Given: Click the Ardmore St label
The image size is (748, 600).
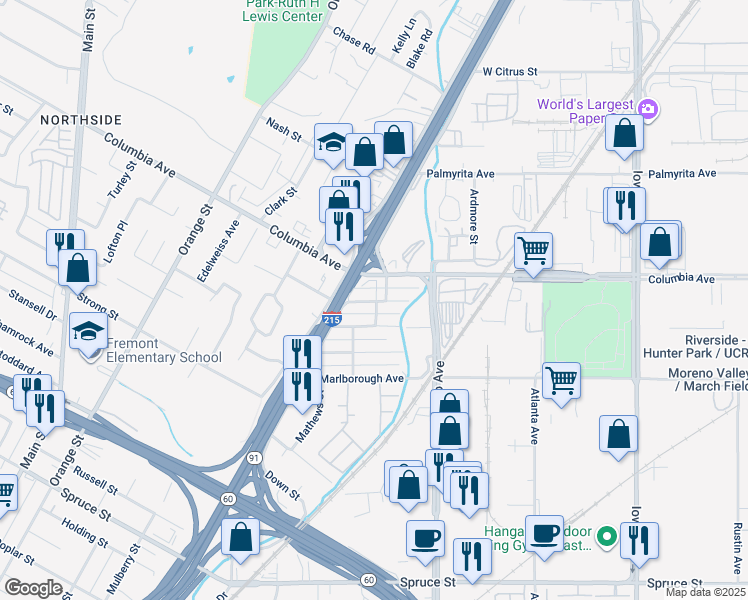Looking at the screenshot, I should pyautogui.click(x=473, y=217).
